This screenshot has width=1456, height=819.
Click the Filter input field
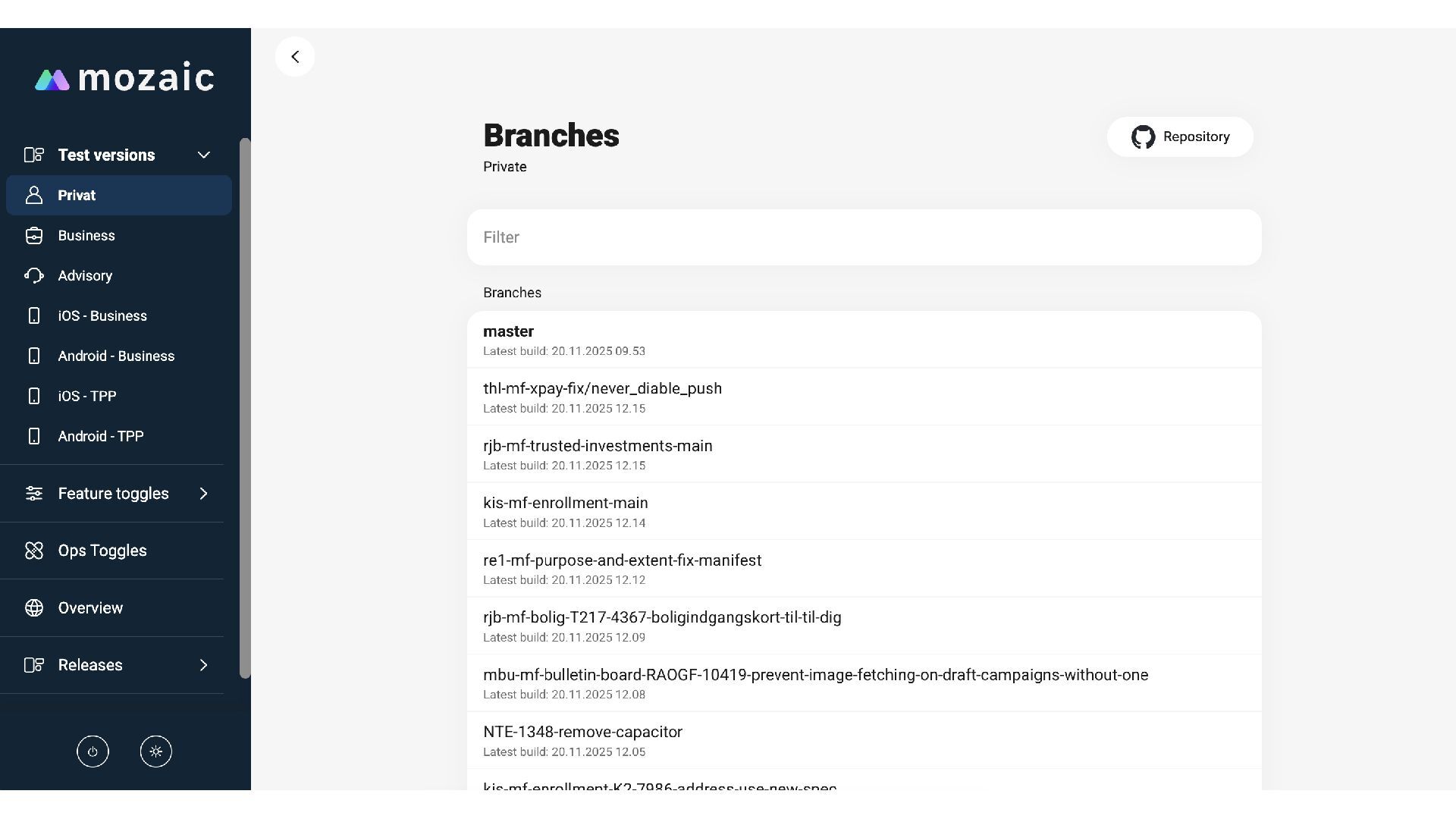864,237
